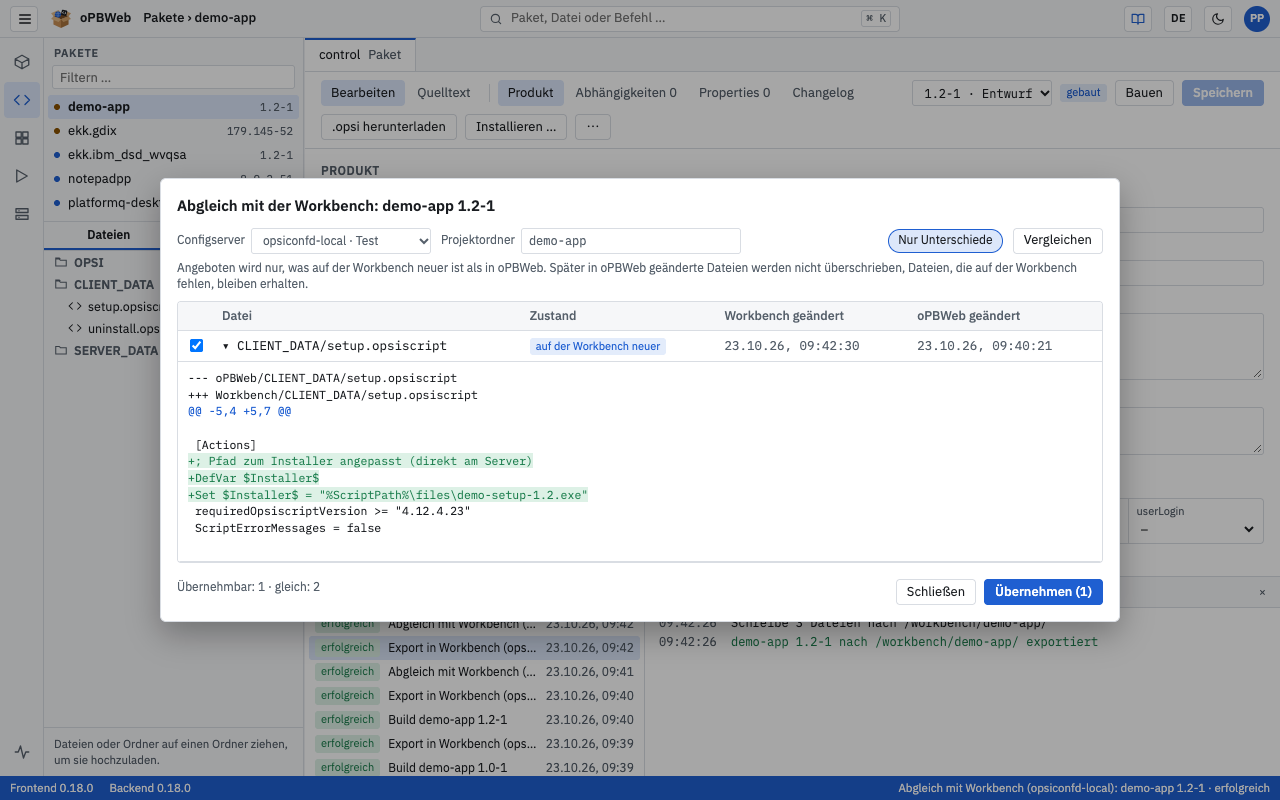Toggle dark mode with the moon icon

pyautogui.click(x=1218, y=18)
